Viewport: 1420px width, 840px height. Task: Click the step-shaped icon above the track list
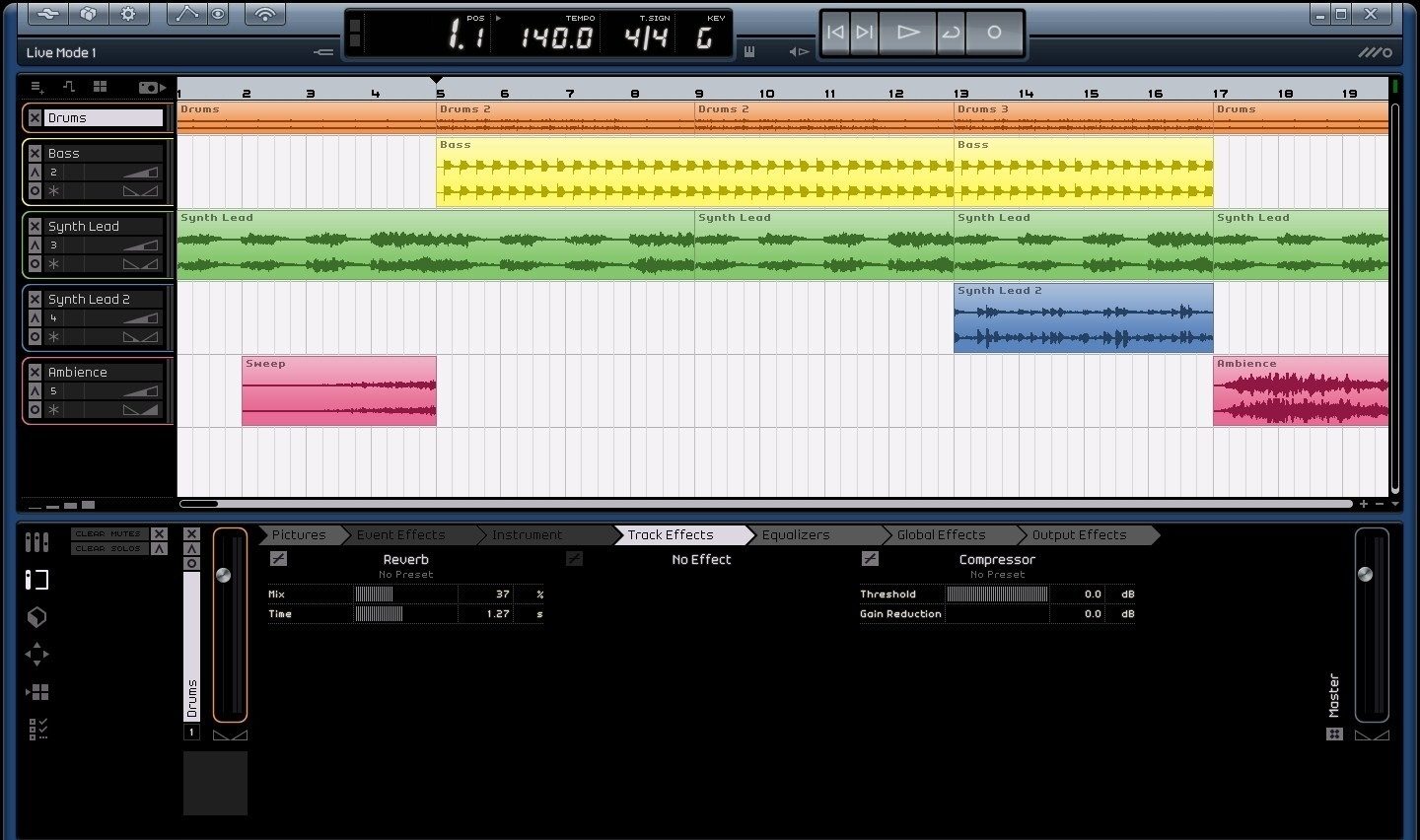tap(69, 87)
